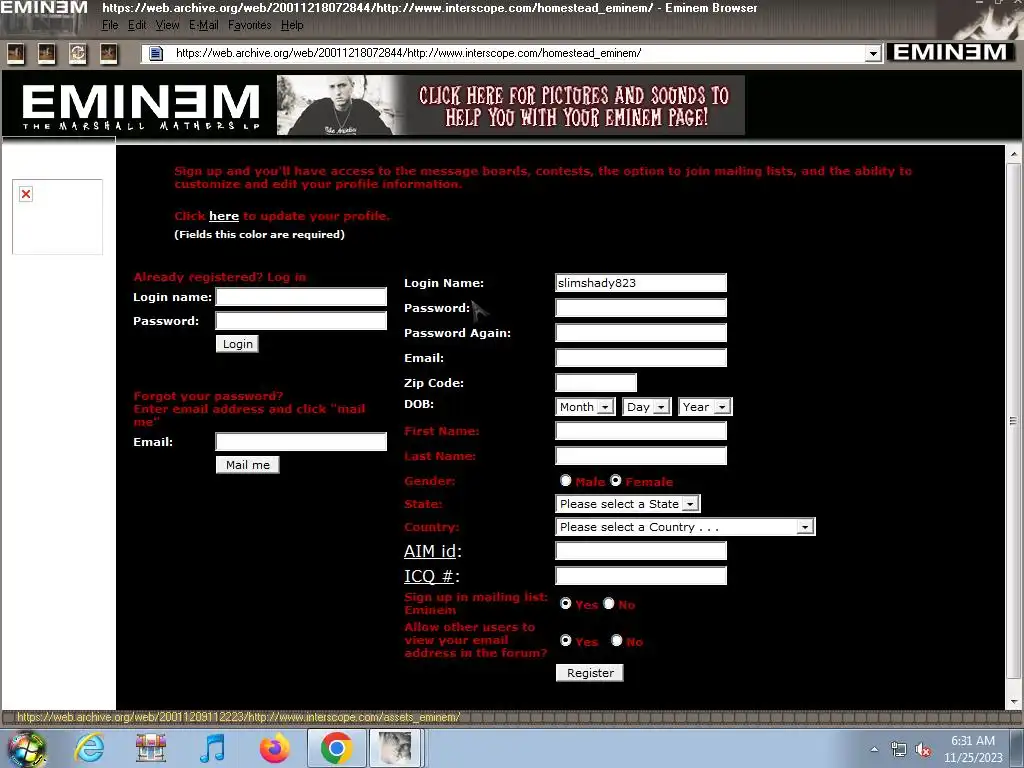Select No to allow email viewing in forum

click(616, 641)
